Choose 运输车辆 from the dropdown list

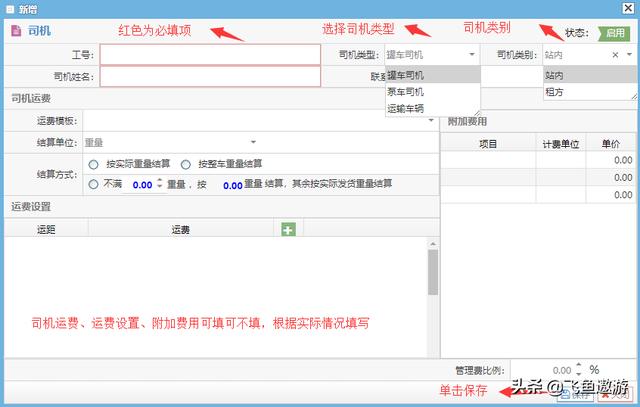(406, 107)
